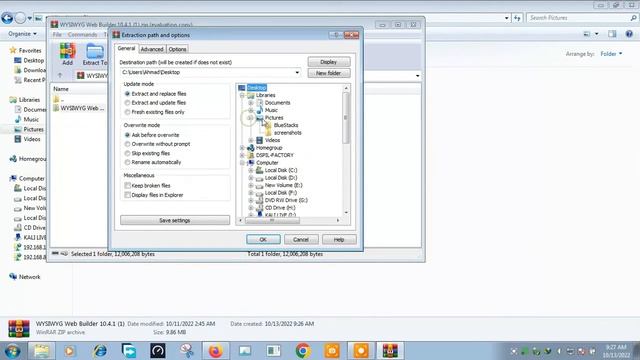Click the up-one-level arrow in WinRAR window
640x360 pixels.
60,76
